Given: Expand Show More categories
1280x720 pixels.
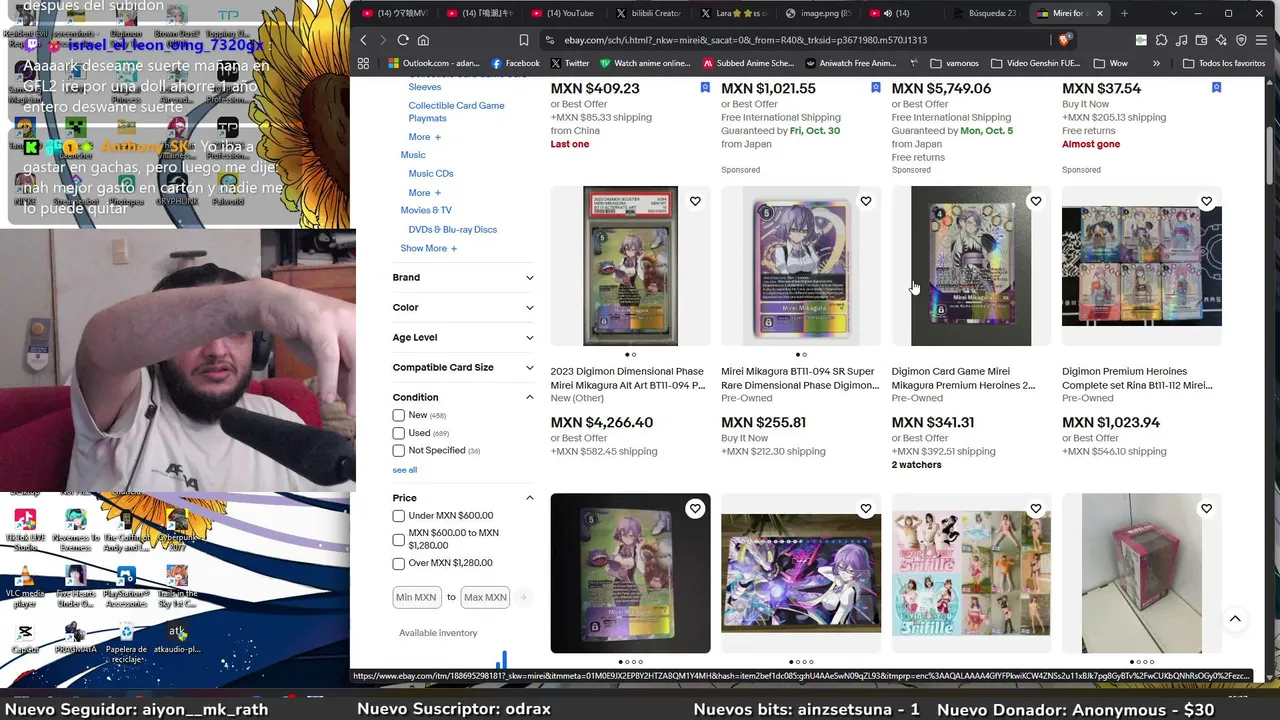Looking at the screenshot, I should pyautogui.click(x=428, y=249).
